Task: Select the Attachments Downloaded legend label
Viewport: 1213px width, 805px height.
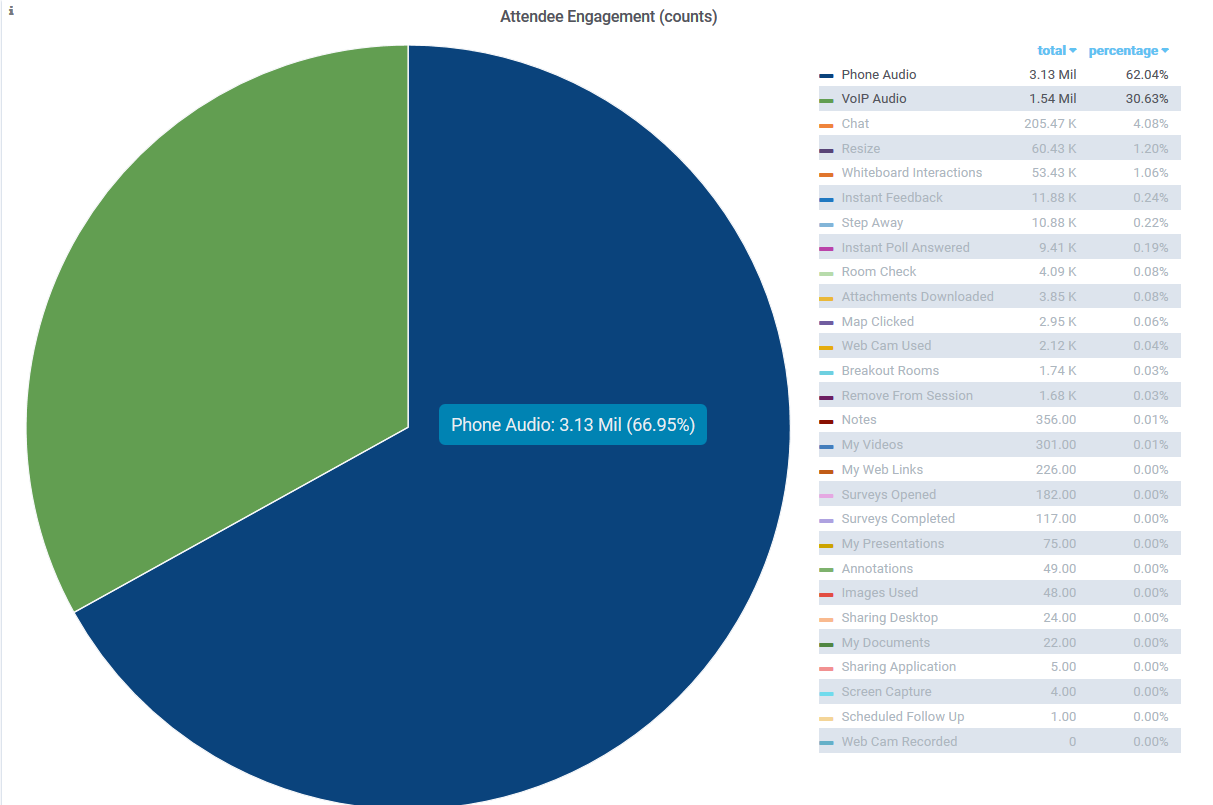Action: 917,297
